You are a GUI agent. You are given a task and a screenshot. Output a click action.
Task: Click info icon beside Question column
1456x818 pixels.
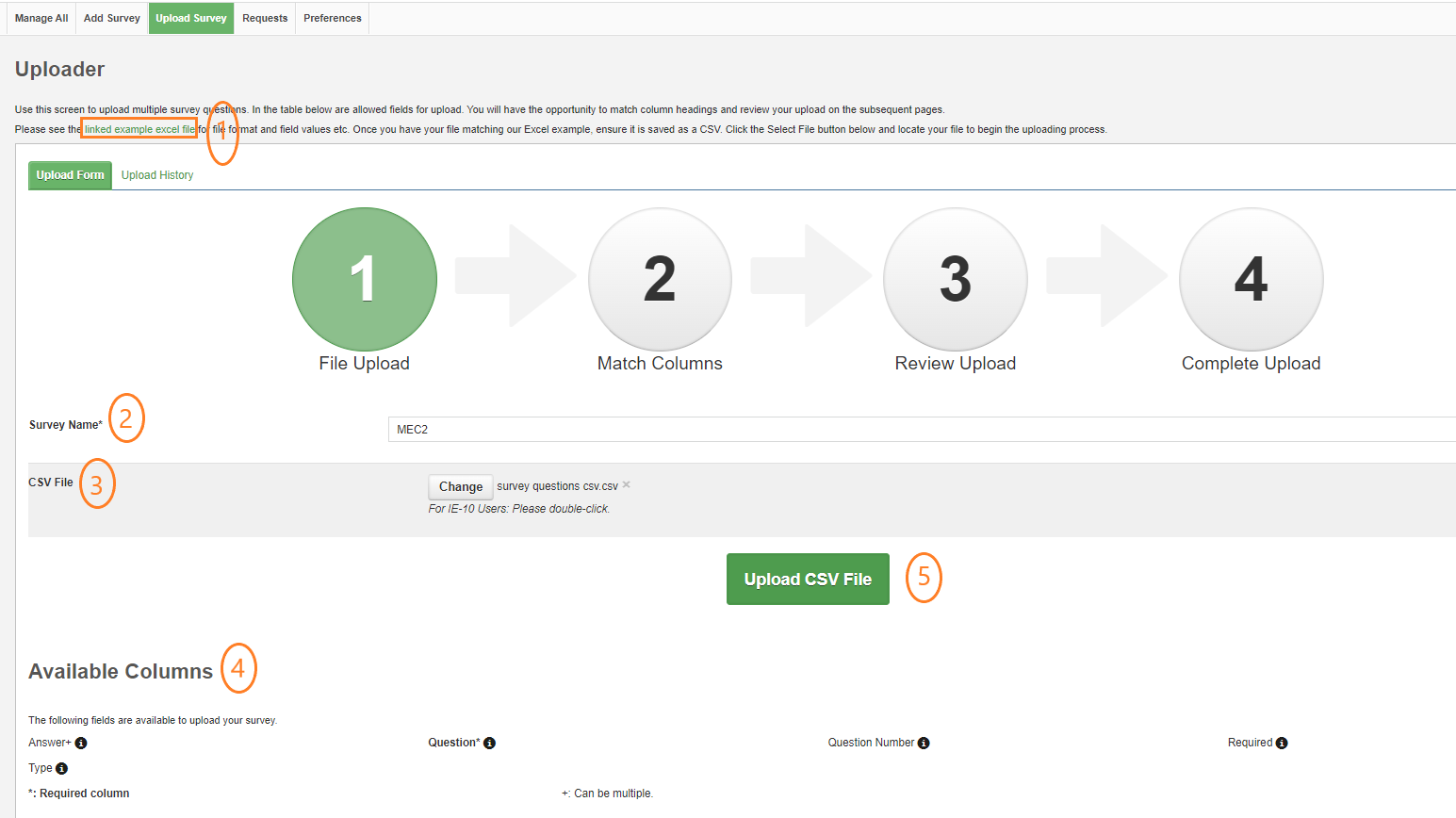tap(489, 744)
